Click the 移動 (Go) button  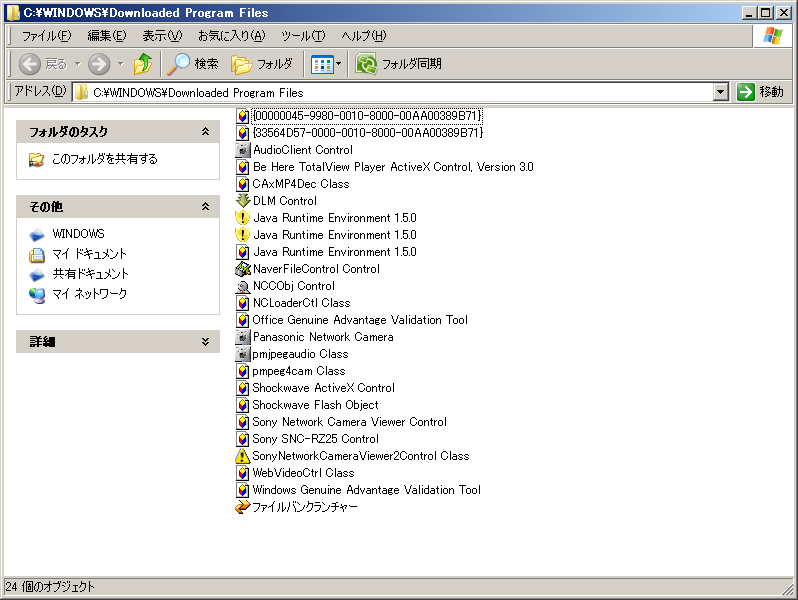760,92
